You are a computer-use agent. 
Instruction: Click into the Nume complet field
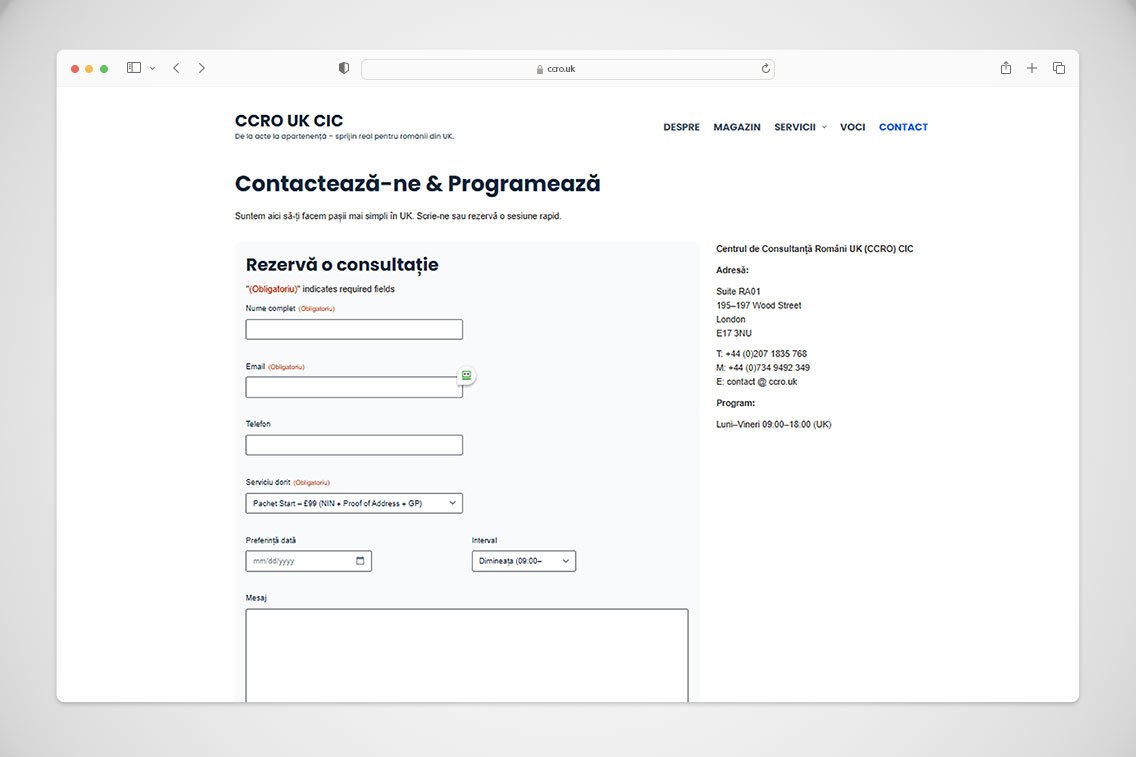pyautogui.click(x=354, y=329)
